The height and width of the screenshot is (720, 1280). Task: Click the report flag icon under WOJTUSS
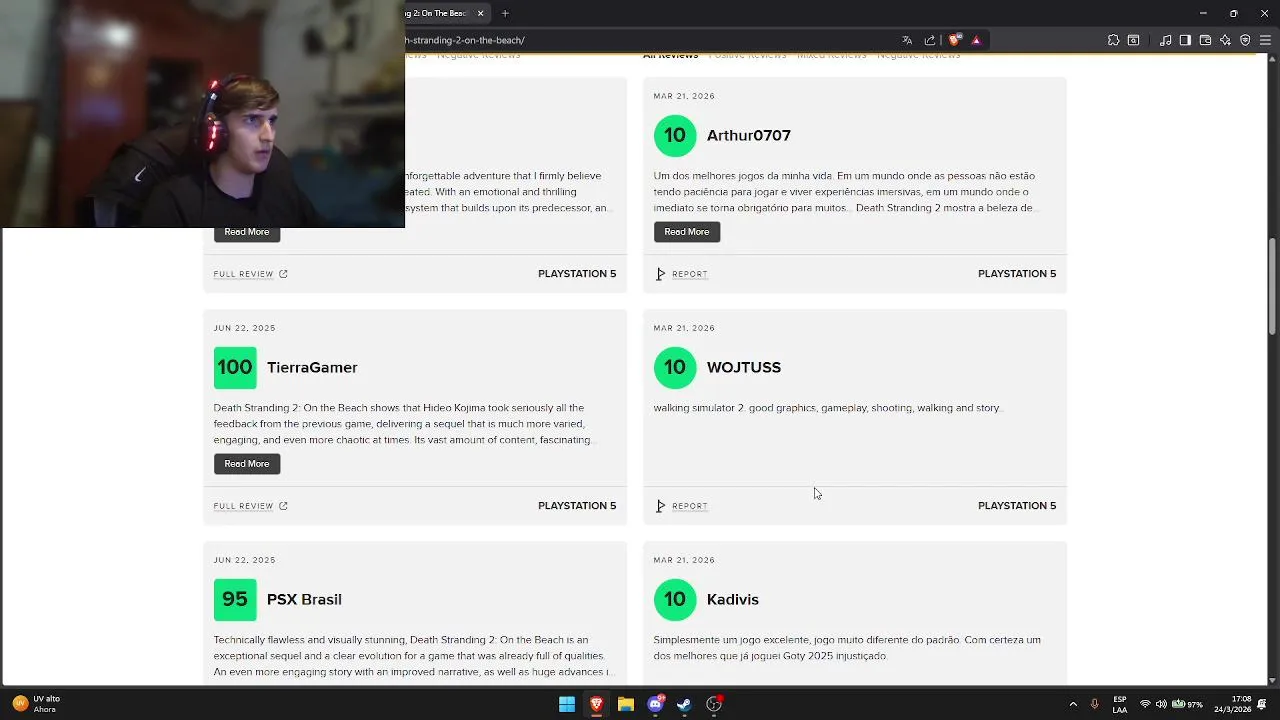660,506
